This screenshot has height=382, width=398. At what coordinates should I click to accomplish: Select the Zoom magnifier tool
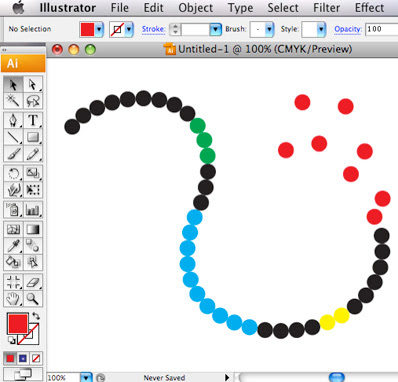pos(33,299)
